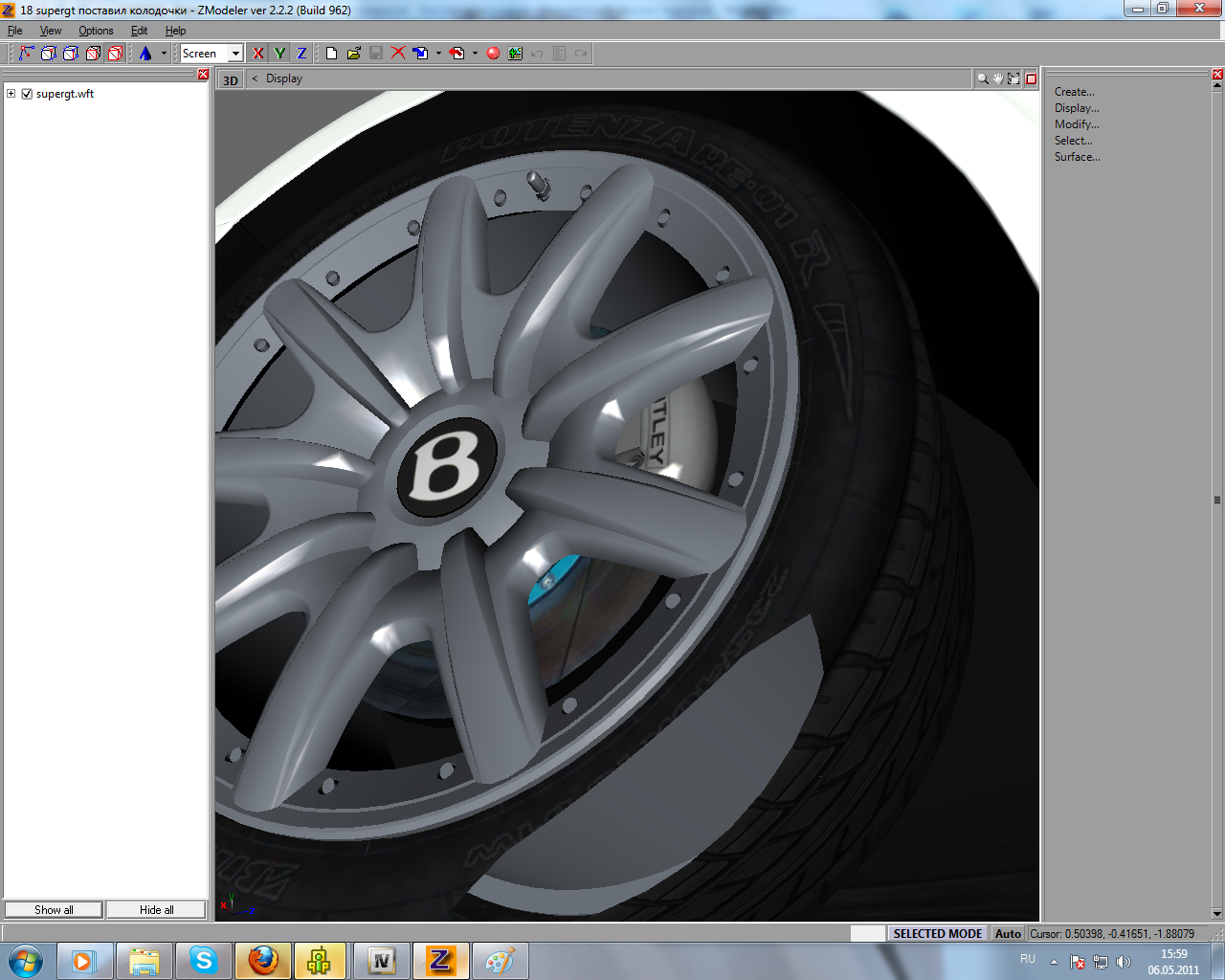This screenshot has width=1225, height=980.
Task: Click the Show all button
Action: (x=54, y=910)
